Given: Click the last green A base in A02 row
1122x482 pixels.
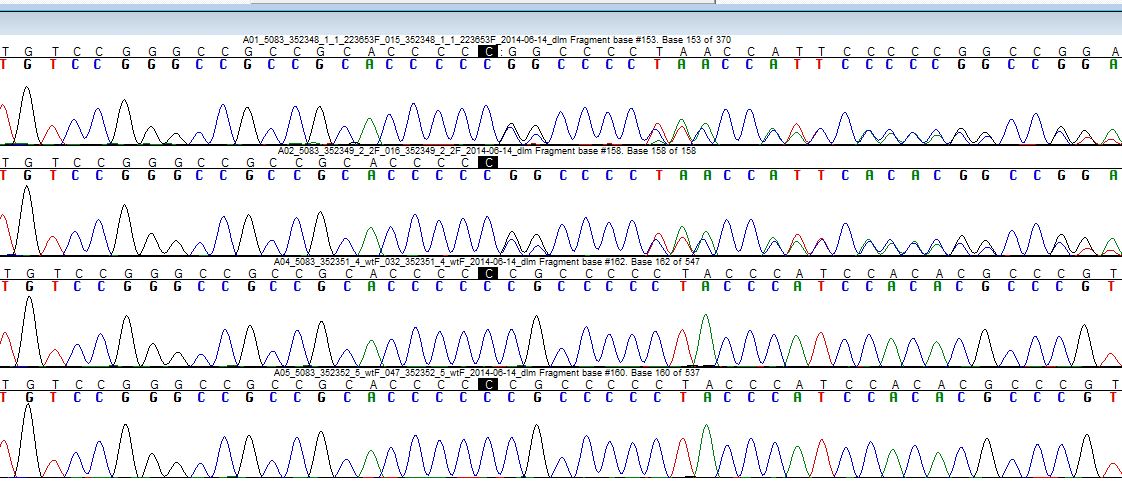Looking at the screenshot, I should (1113, 174).
